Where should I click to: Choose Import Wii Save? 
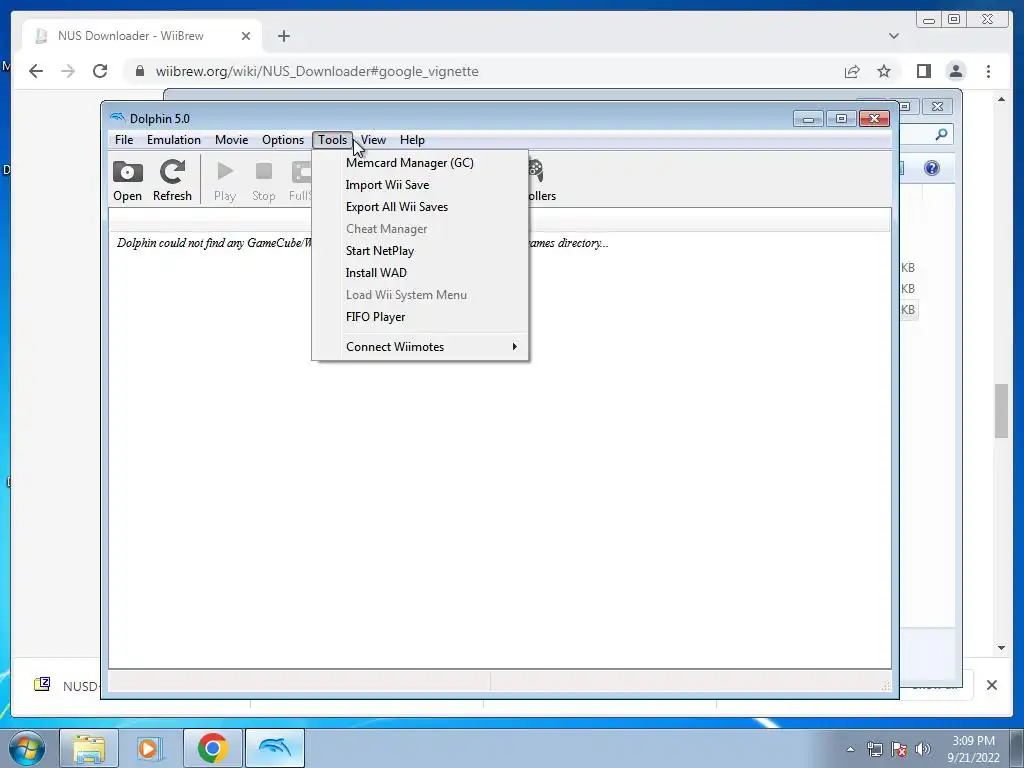pyautogui.click(x=420, y=185)
